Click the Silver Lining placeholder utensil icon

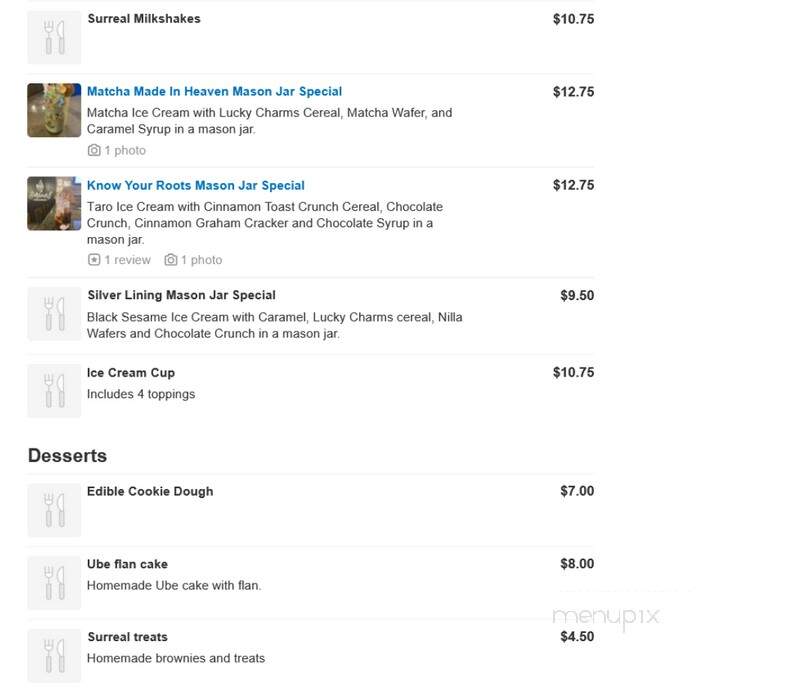(54, 314)
